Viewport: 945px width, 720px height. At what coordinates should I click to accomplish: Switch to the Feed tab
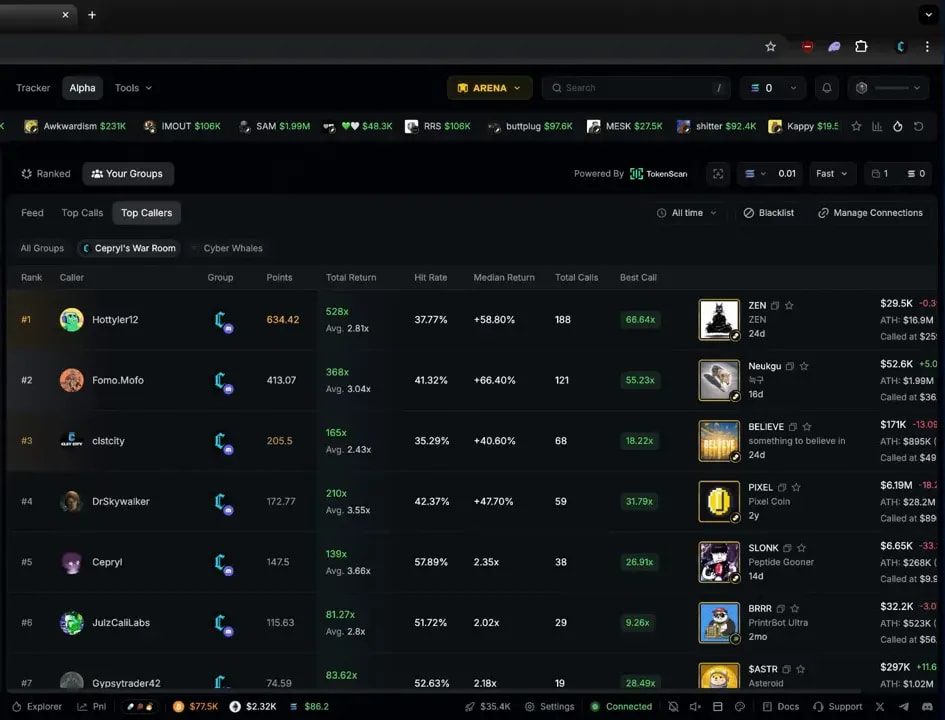pos(31,213)
